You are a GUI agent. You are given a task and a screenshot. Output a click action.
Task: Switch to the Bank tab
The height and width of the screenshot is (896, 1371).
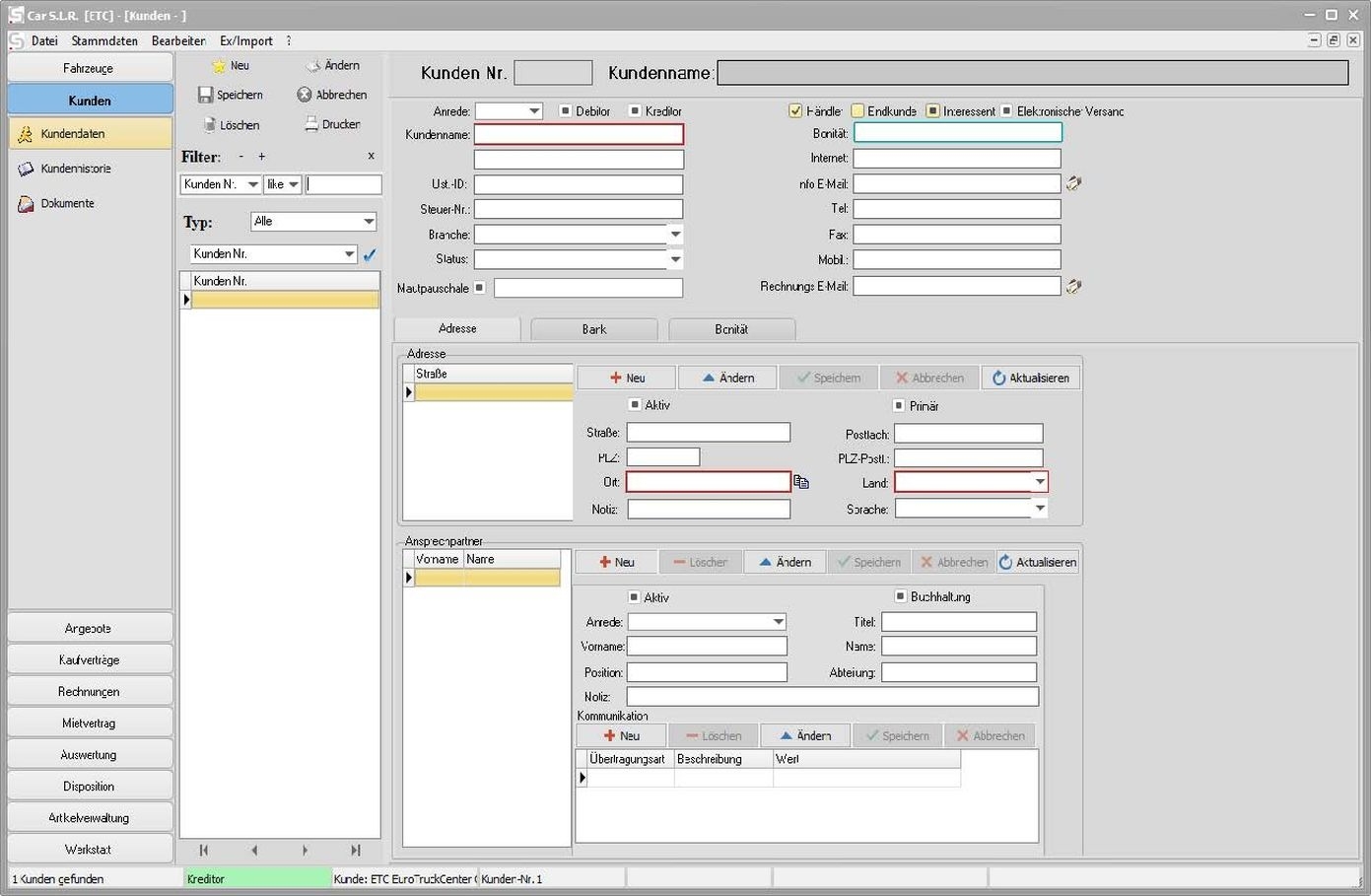pyautogui.click(x=593, y=329)
